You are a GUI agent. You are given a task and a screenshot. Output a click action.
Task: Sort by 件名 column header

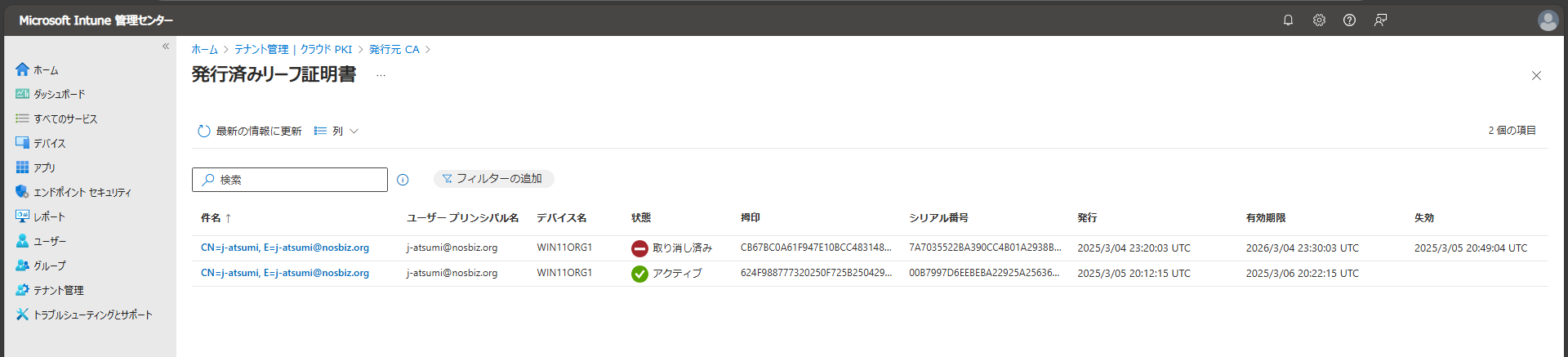(x=212, y=218)
